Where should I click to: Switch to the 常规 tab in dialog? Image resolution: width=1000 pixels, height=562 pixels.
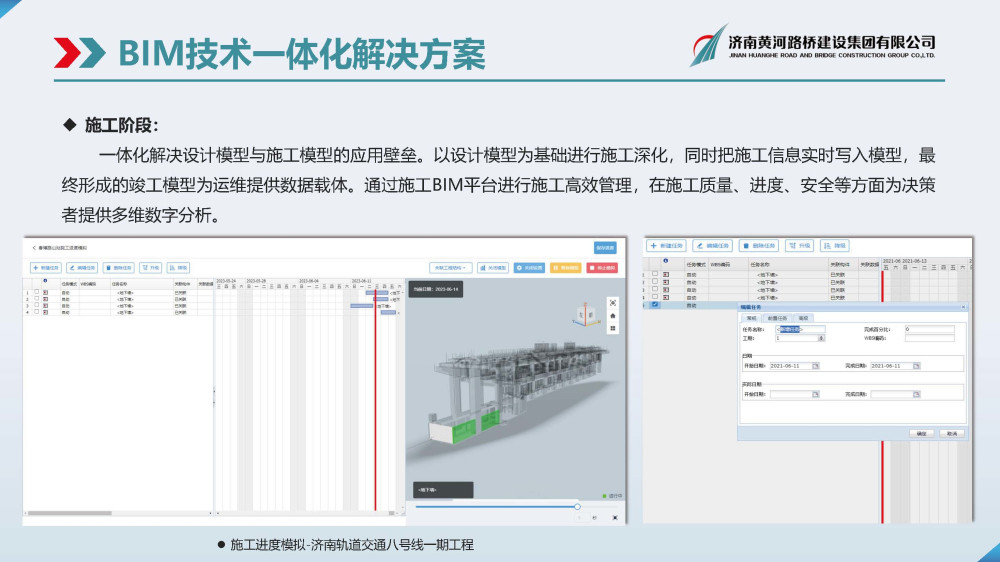[751, 317]
